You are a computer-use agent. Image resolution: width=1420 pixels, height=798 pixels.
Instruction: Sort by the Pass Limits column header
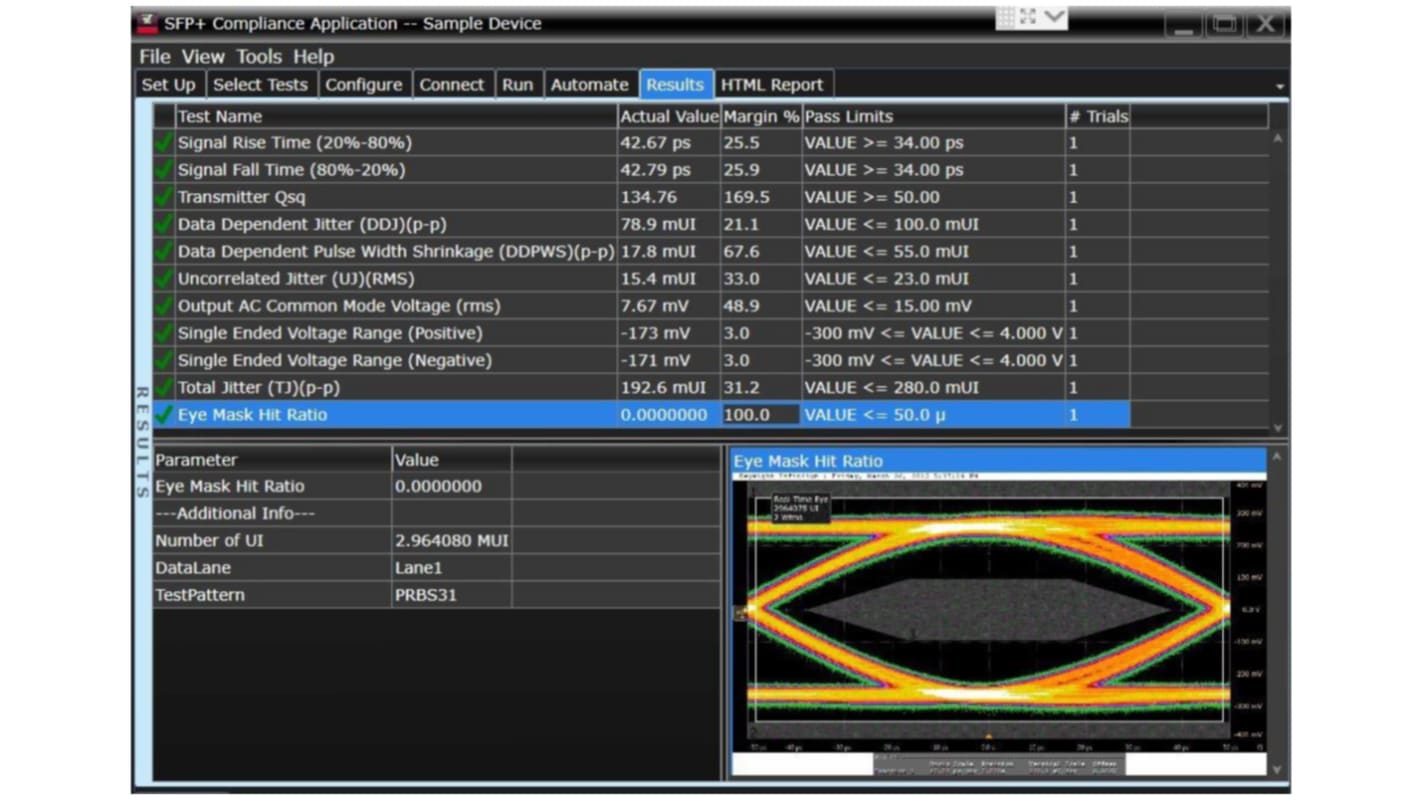tap(934, 116)
